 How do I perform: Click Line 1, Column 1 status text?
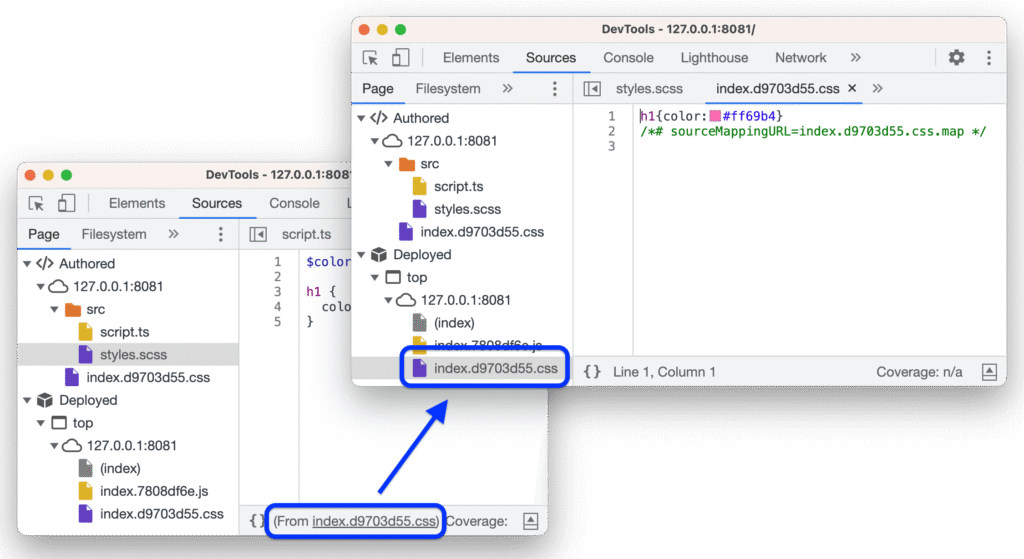(664, 372)
